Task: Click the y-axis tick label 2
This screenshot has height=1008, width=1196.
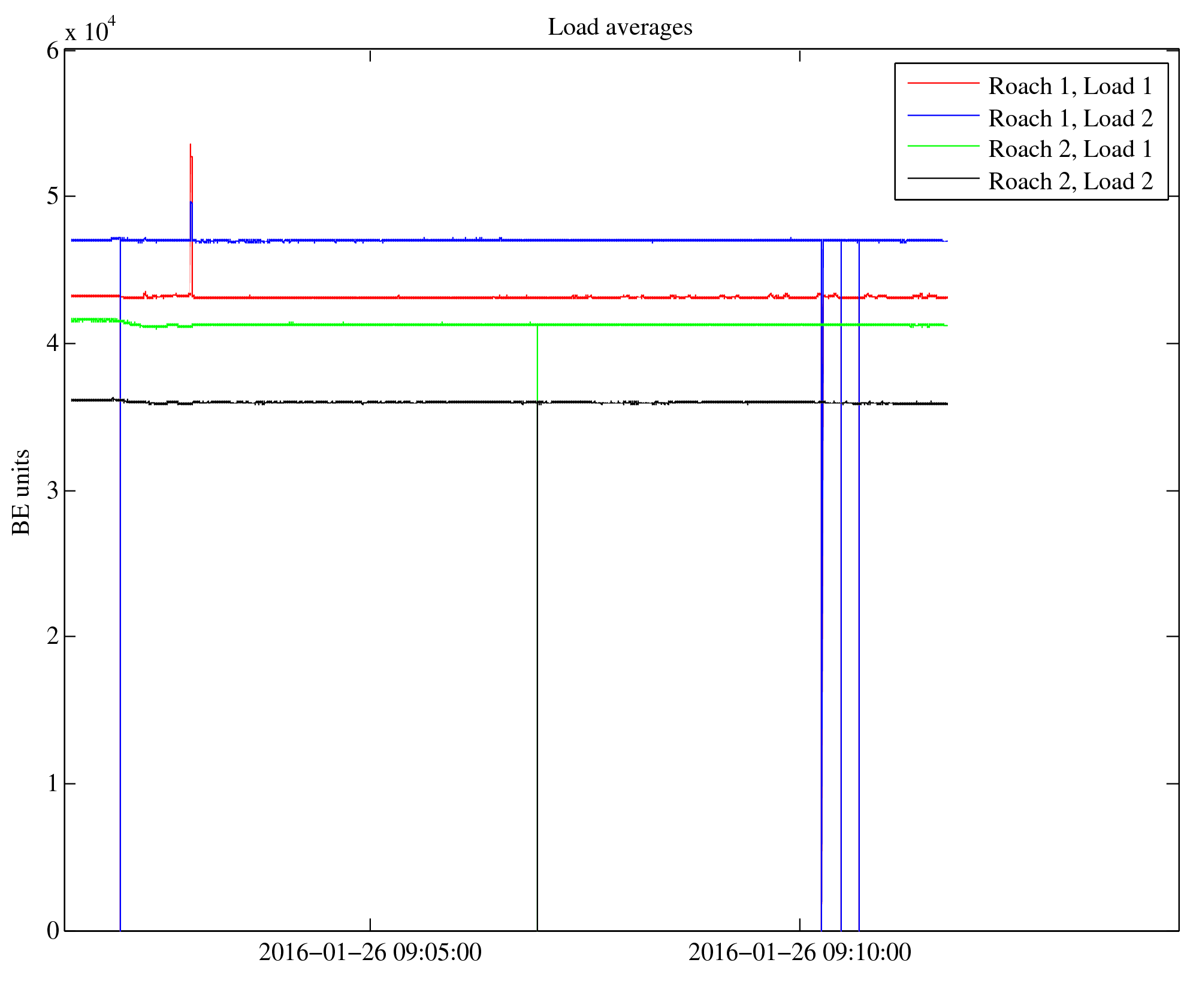Action: [x=53, y=636]
